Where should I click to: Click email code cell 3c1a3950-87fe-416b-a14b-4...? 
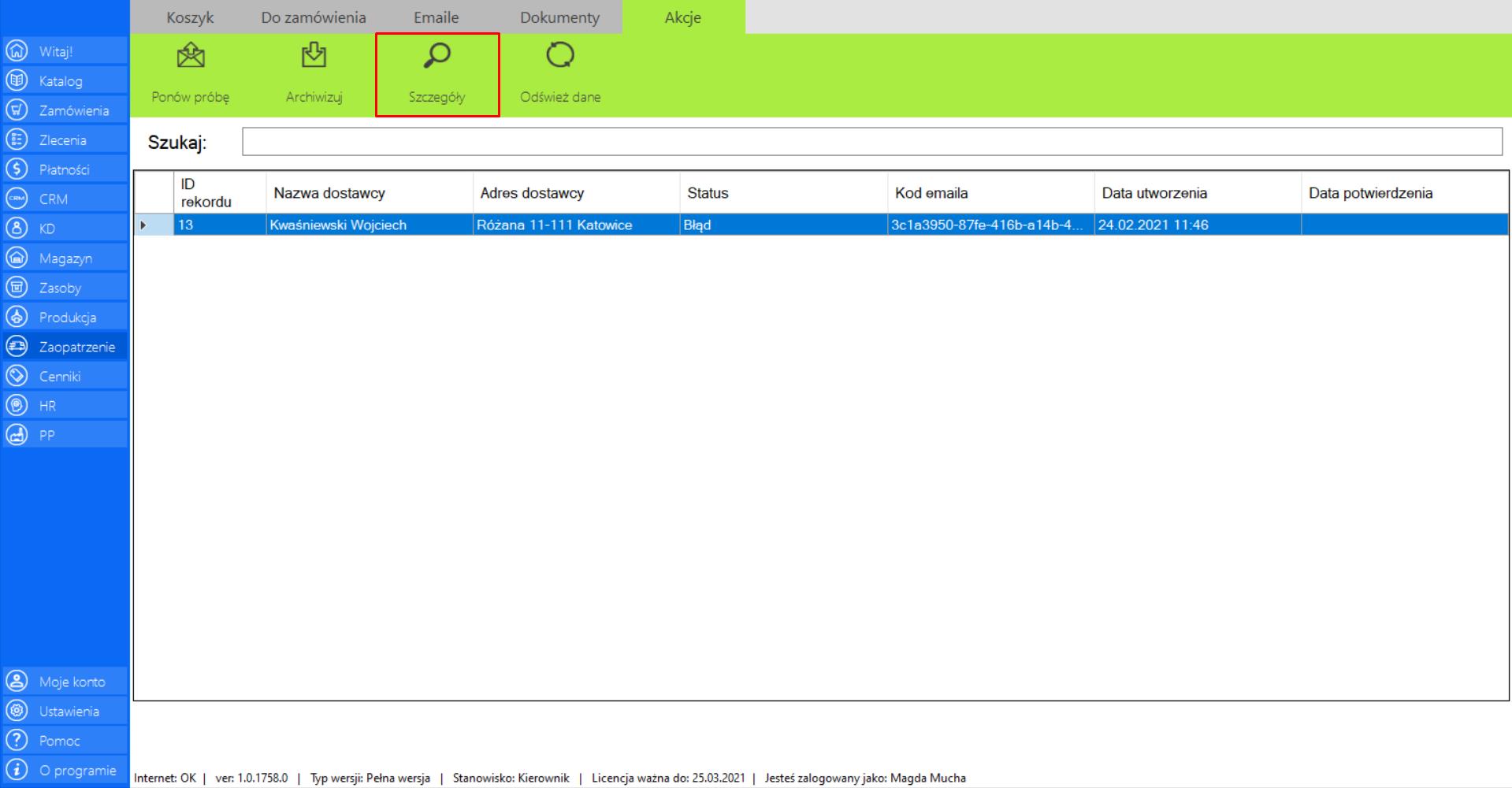(x=990, y=225)
